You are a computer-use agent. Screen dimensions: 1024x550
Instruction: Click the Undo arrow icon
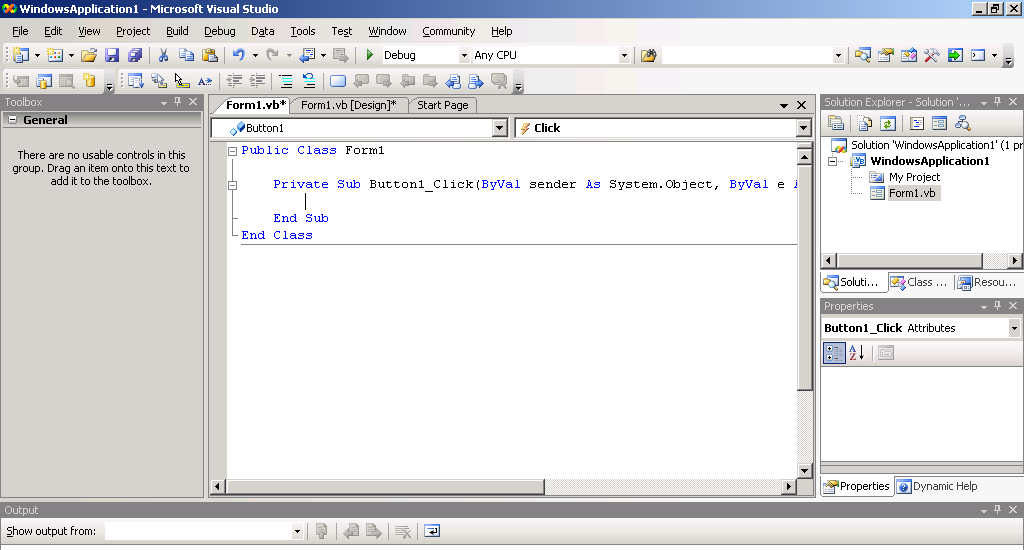point(238,56)
